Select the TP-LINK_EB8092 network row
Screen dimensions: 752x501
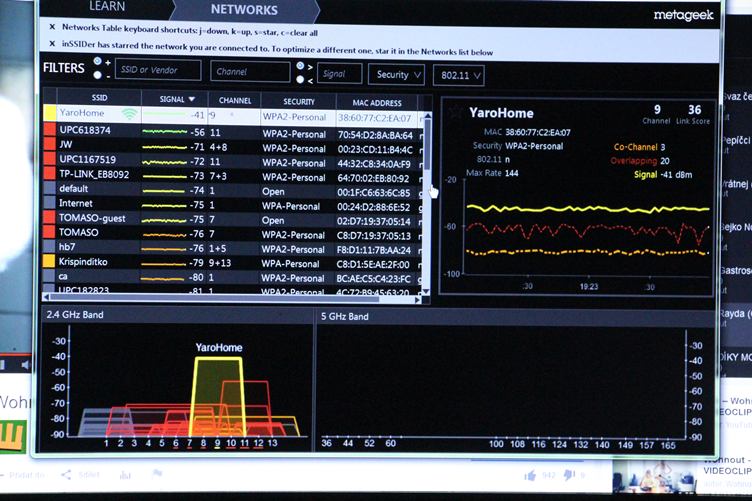tap(234, 176)
